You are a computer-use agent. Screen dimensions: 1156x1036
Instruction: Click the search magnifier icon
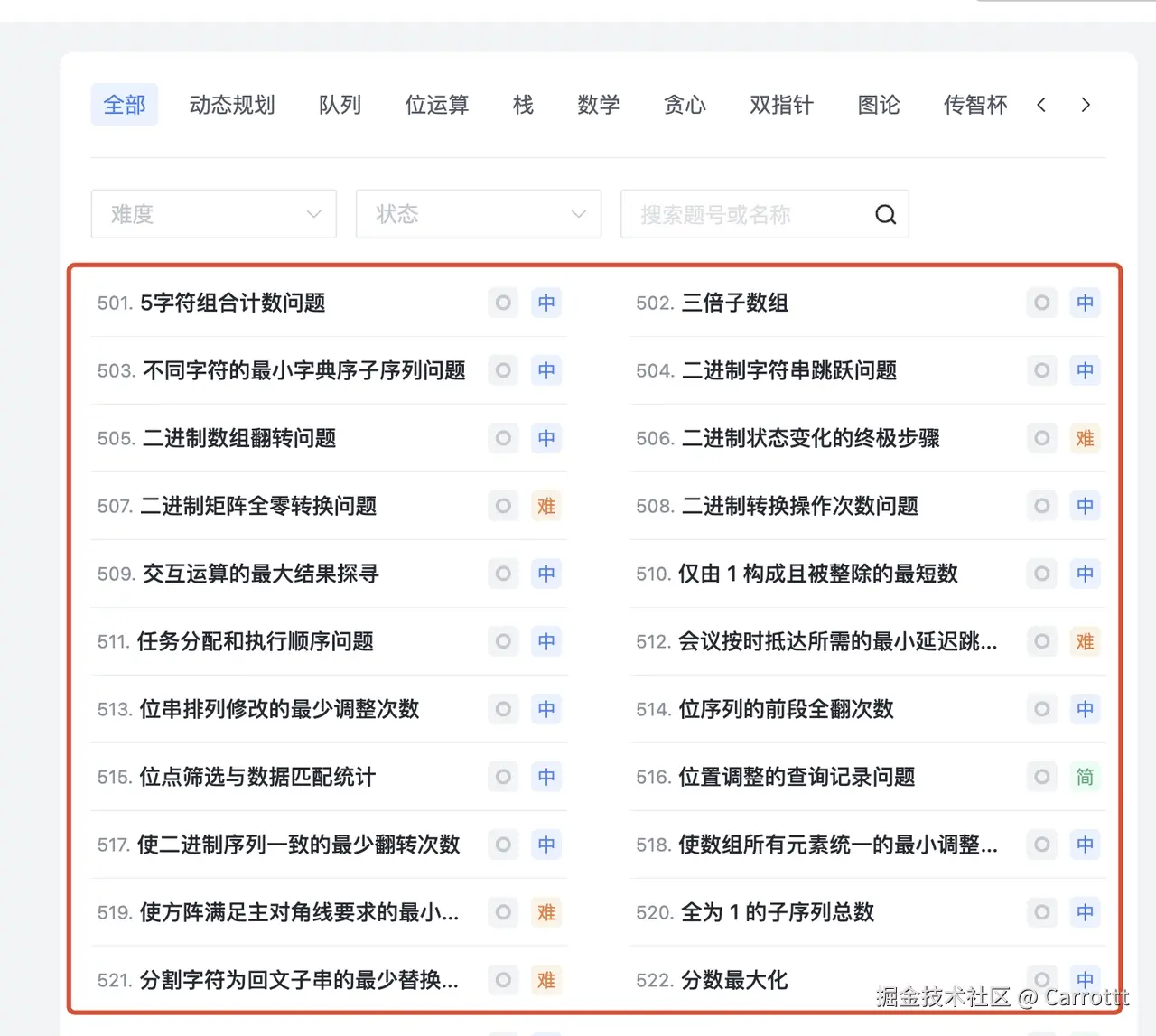click(x=885, y=214)
